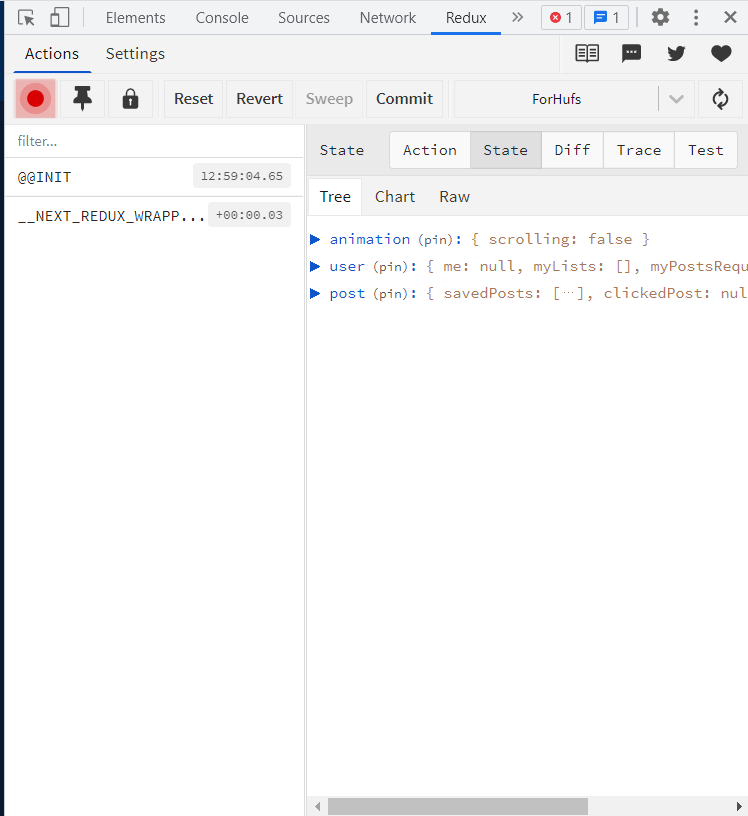The height and width of the screenshot is (816, 748).
Task: Open the Redux documentation book icon
Action: [x=587, y=54]
